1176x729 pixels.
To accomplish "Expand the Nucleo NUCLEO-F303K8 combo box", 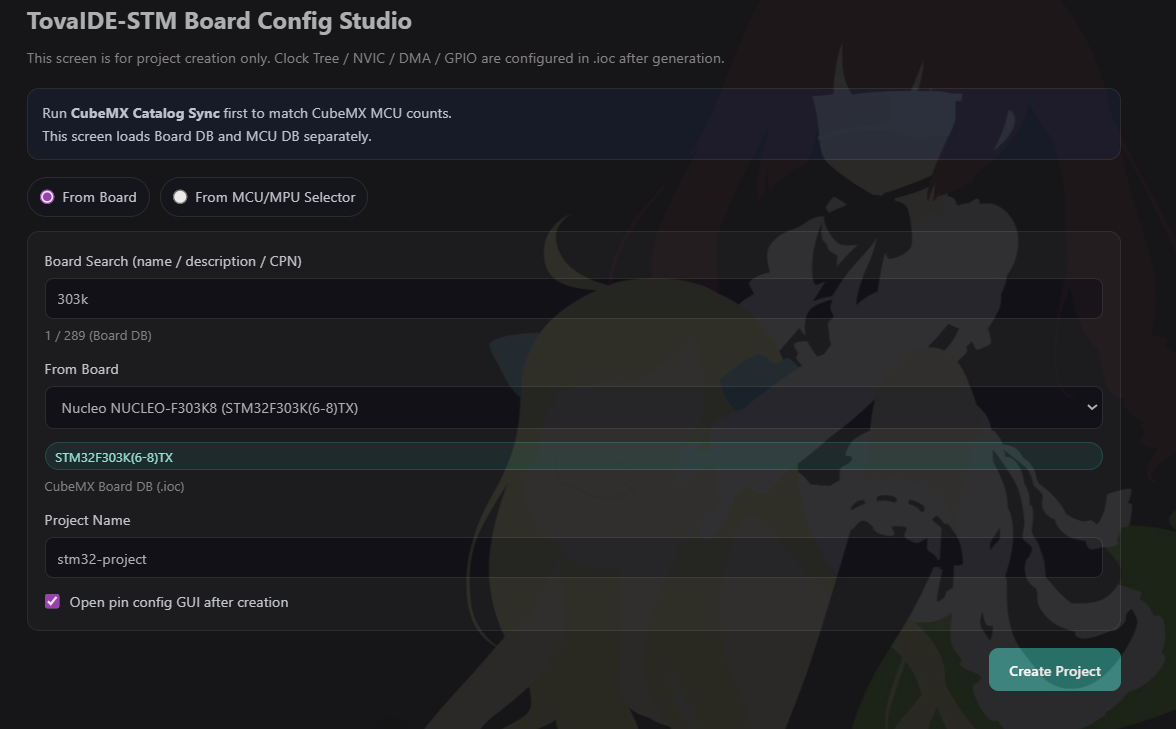I will [573, 407].
